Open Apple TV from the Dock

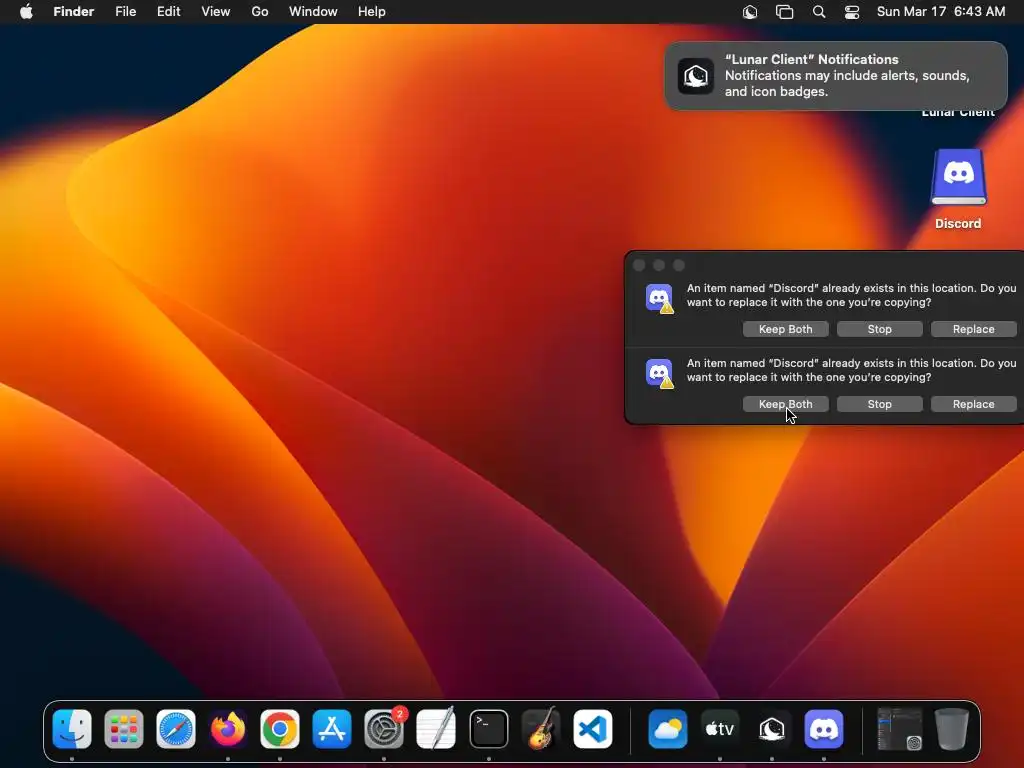click(x=720, y=729)
